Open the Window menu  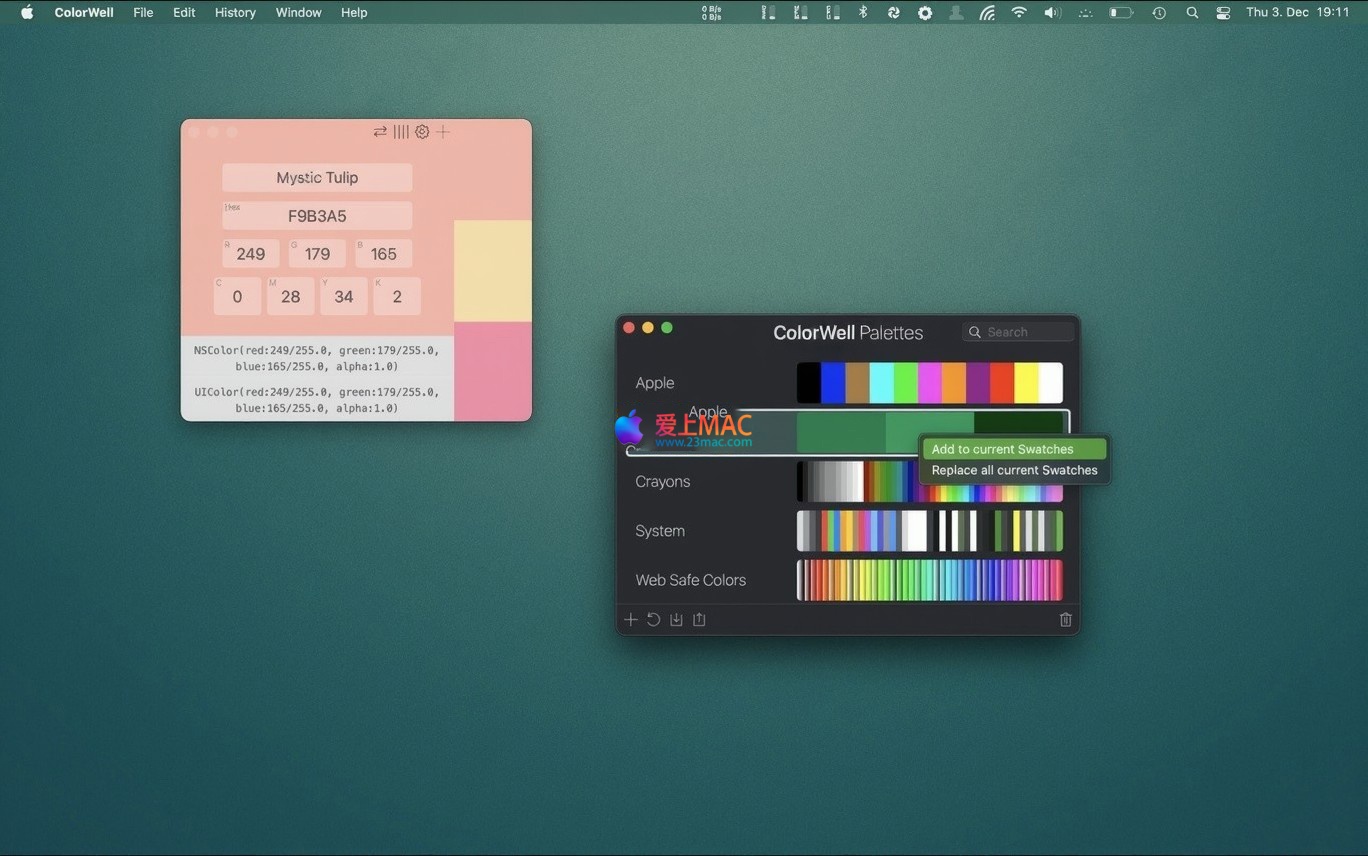point(298,13)
